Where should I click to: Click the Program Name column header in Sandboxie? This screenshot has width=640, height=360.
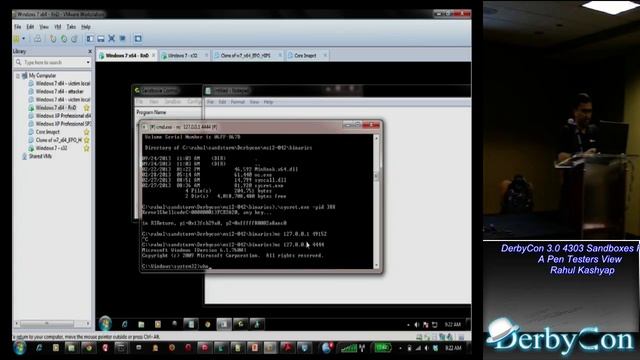[151, 112]
